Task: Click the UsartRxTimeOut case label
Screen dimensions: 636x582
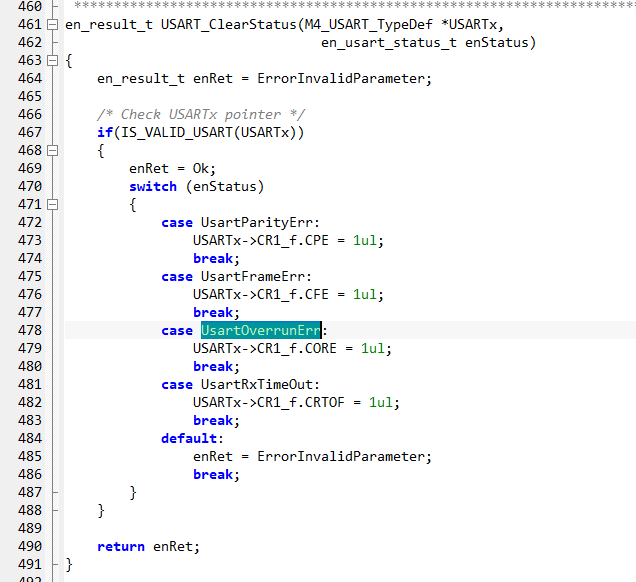Action: [x=257, y=384]
